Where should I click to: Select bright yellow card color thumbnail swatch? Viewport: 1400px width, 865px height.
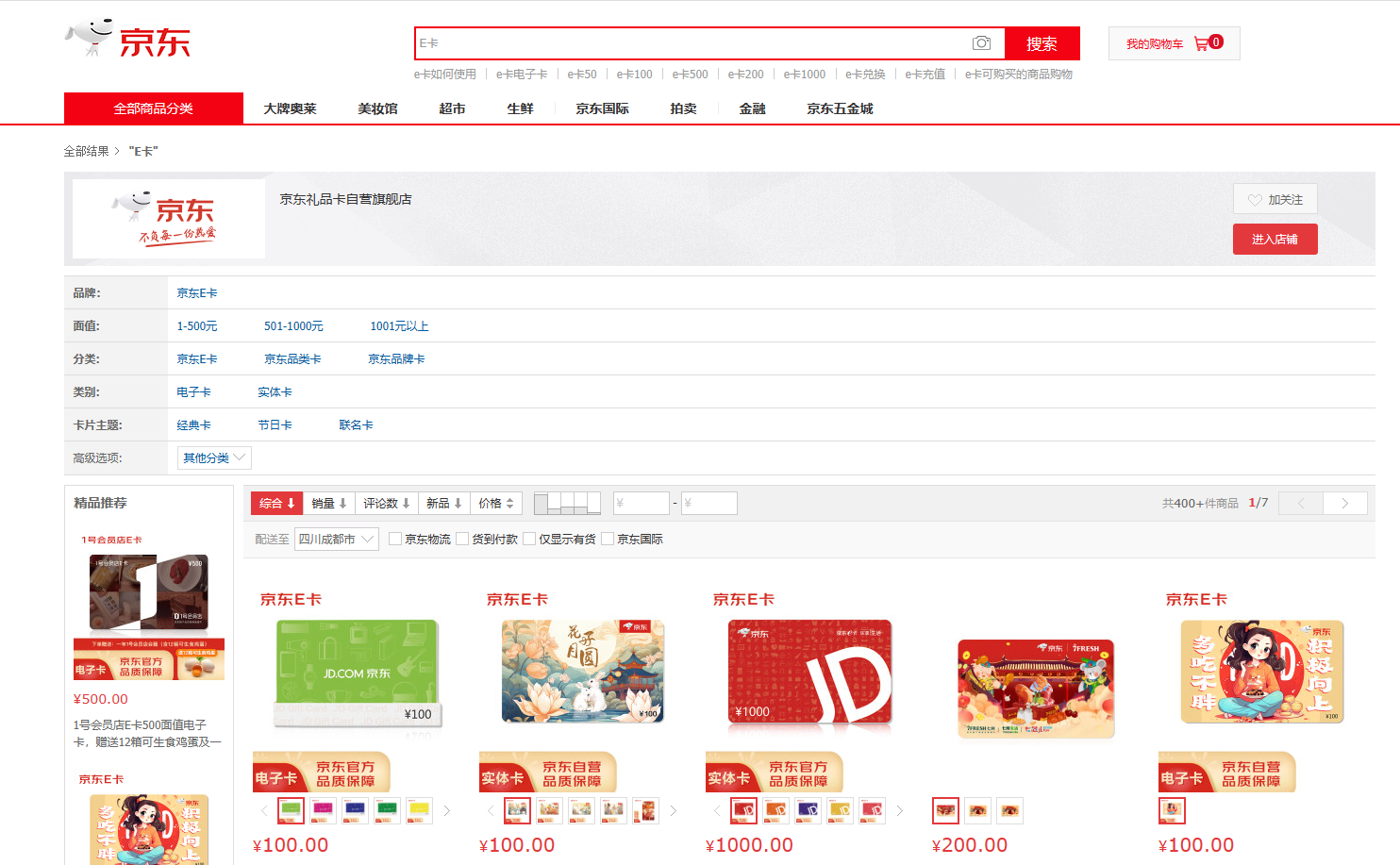click(419, 810)
